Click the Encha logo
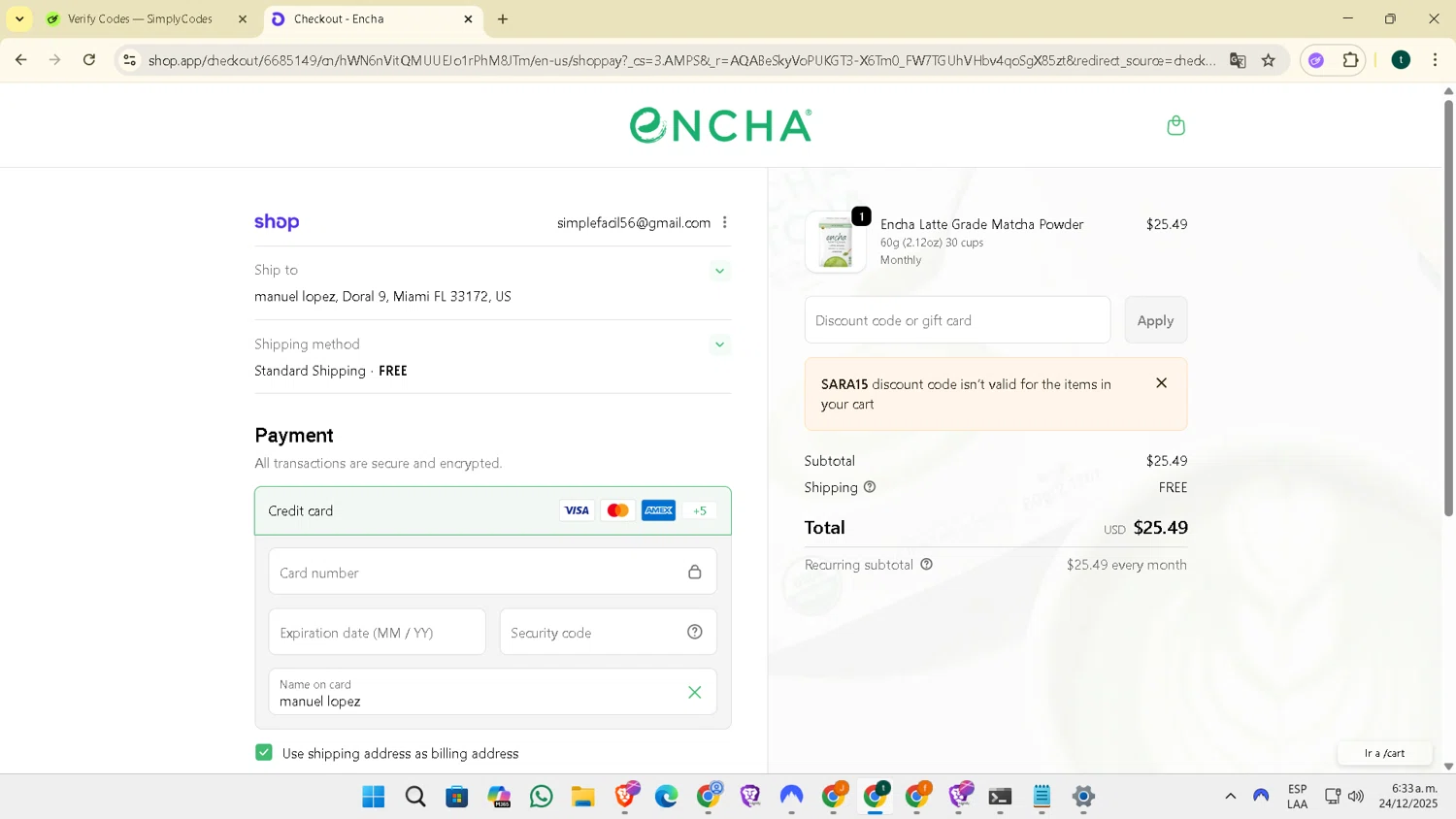 pos(720,125)
